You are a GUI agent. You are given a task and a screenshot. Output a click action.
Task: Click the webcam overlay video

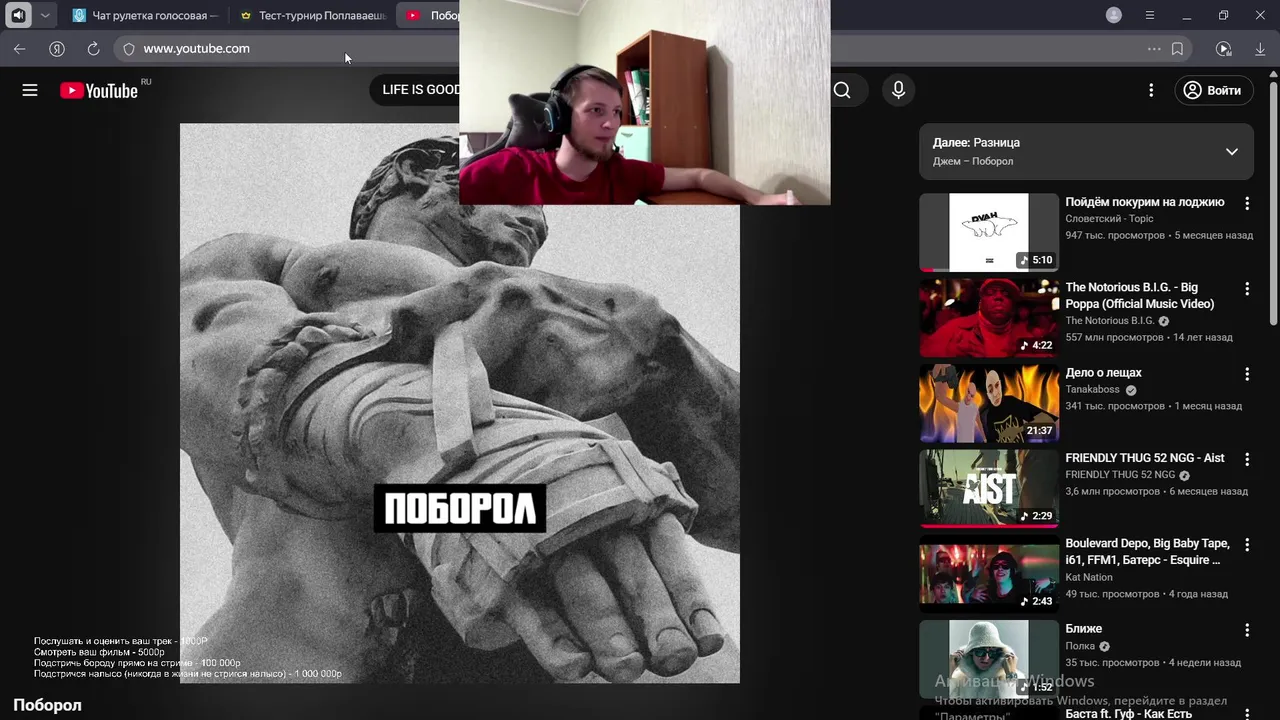(x=644, y=102)
